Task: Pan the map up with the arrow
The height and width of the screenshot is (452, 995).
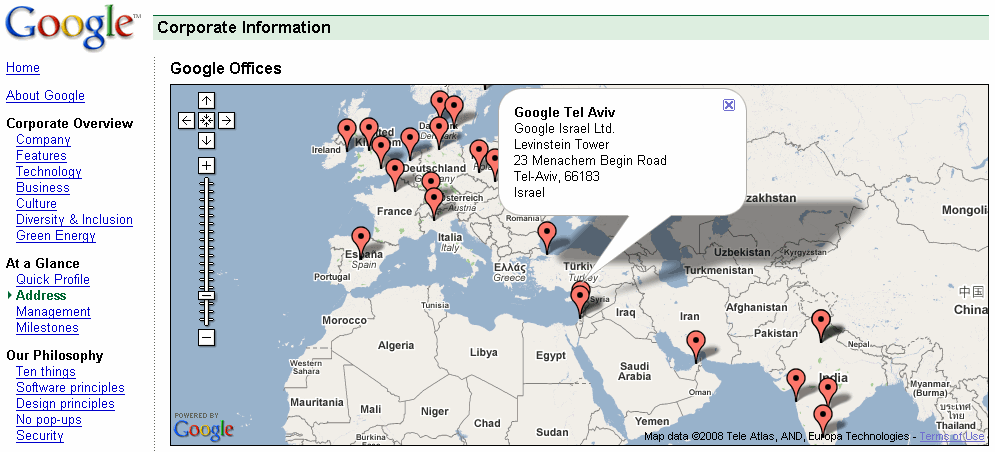Action: [x=206, y=100]
